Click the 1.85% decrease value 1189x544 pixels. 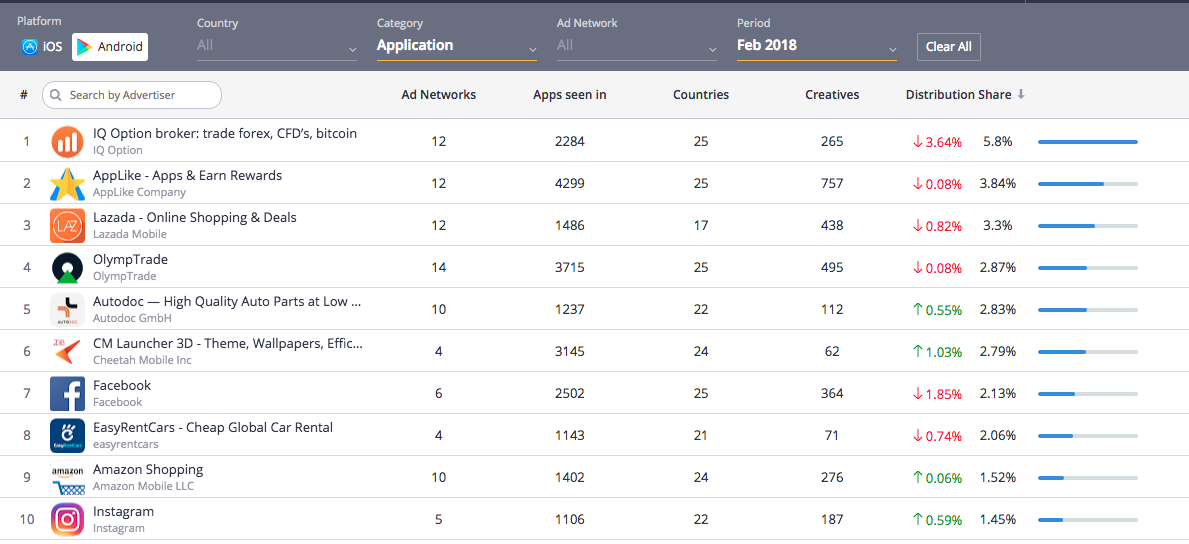pyautogui.click(x=937, y=395)
